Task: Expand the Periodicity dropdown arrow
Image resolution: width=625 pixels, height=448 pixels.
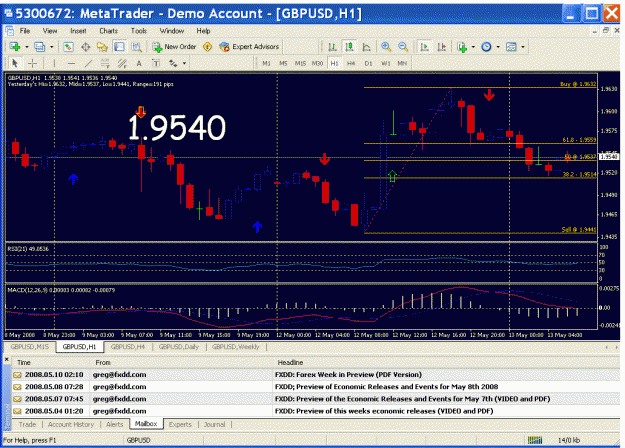Action: 498,47
